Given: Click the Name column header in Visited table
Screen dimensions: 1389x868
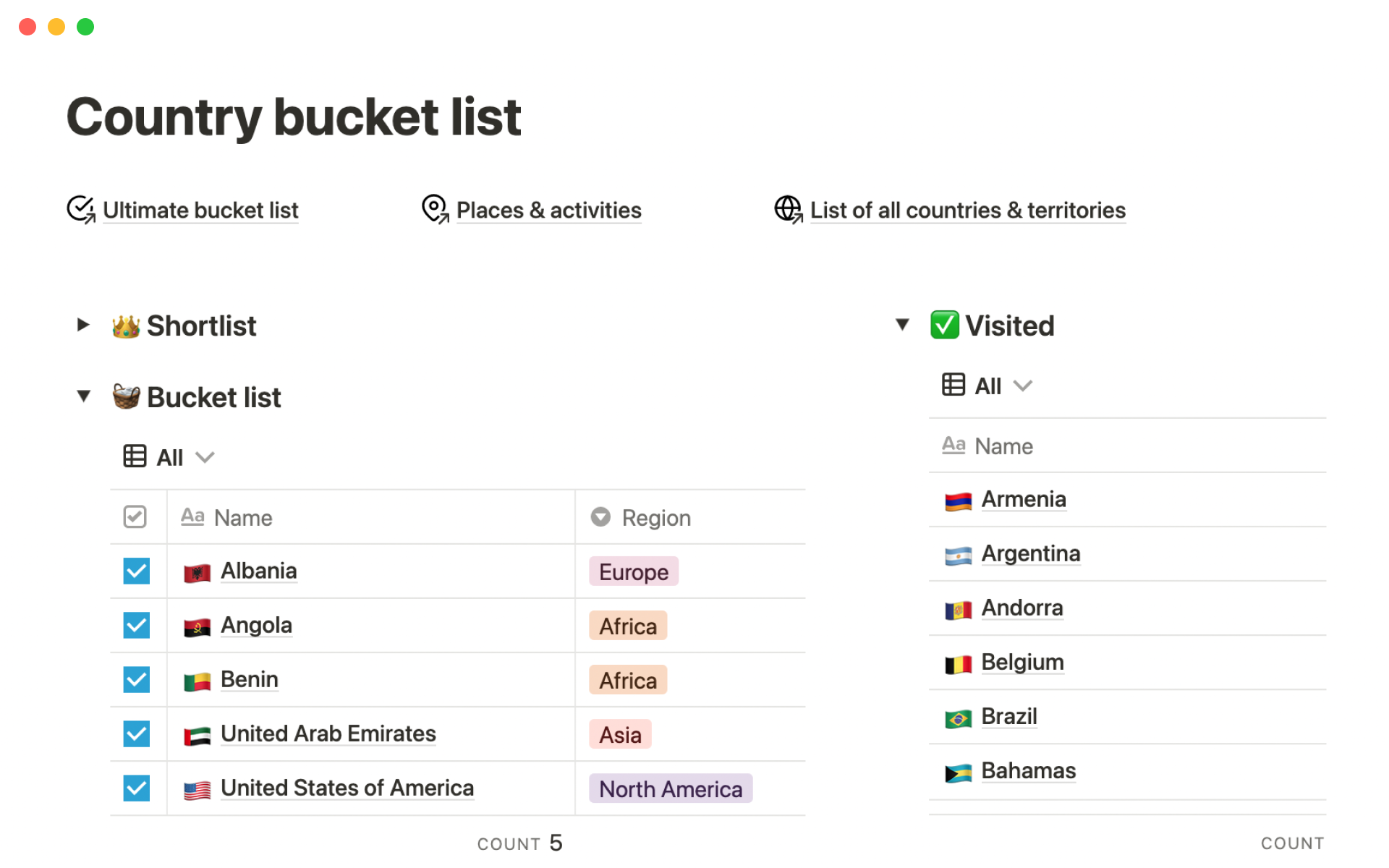Looking at the screenshot, I should click(1003, 446).
